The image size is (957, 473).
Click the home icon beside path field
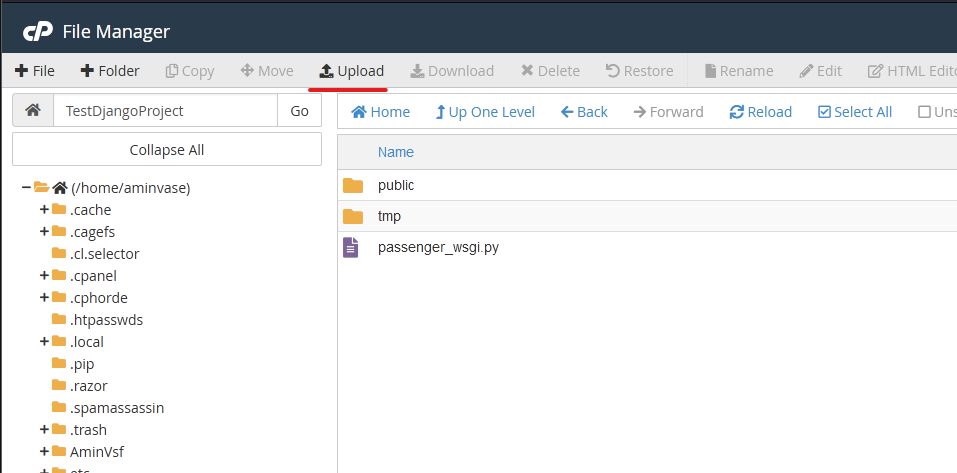point(32,111)
